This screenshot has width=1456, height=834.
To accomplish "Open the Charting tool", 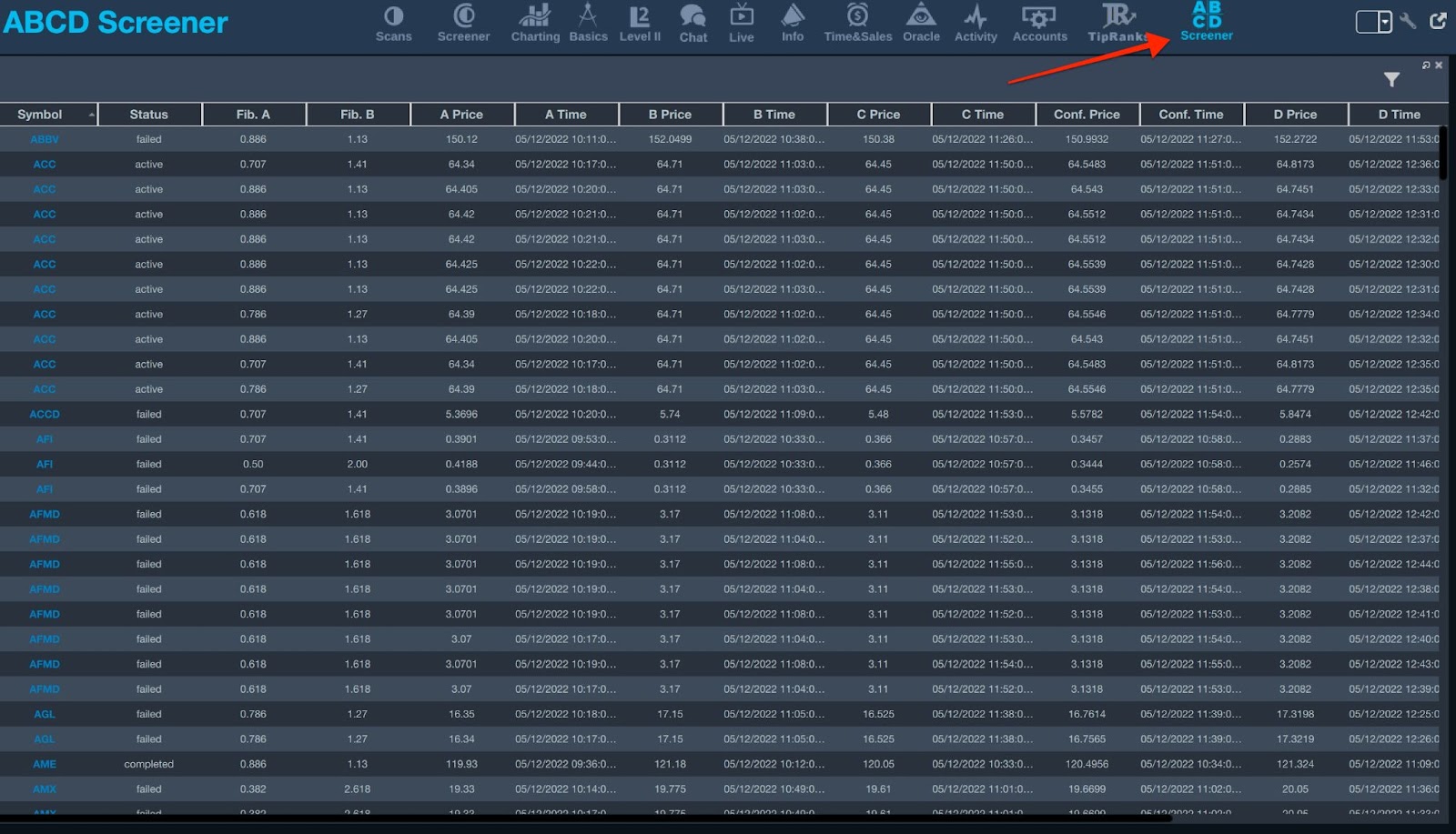I will click(x=535, y=24).
